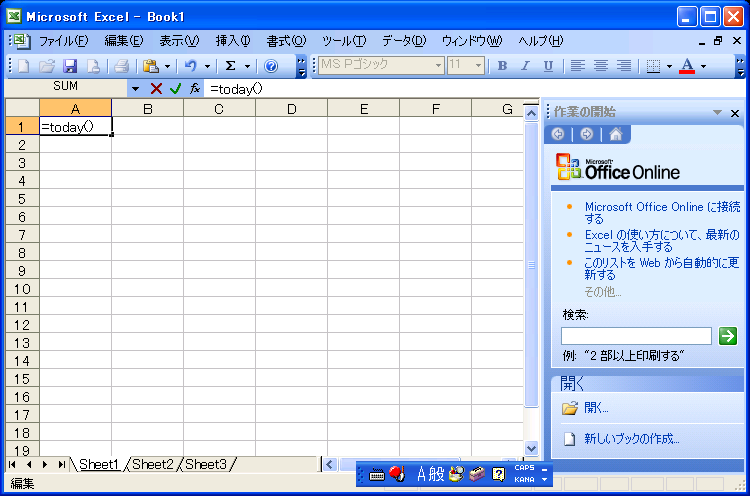Image resolution: width=750 pixels, height=496 pixels.
Task: Click the IME dictionary tool icon
Action: click(x=477, y=474)
